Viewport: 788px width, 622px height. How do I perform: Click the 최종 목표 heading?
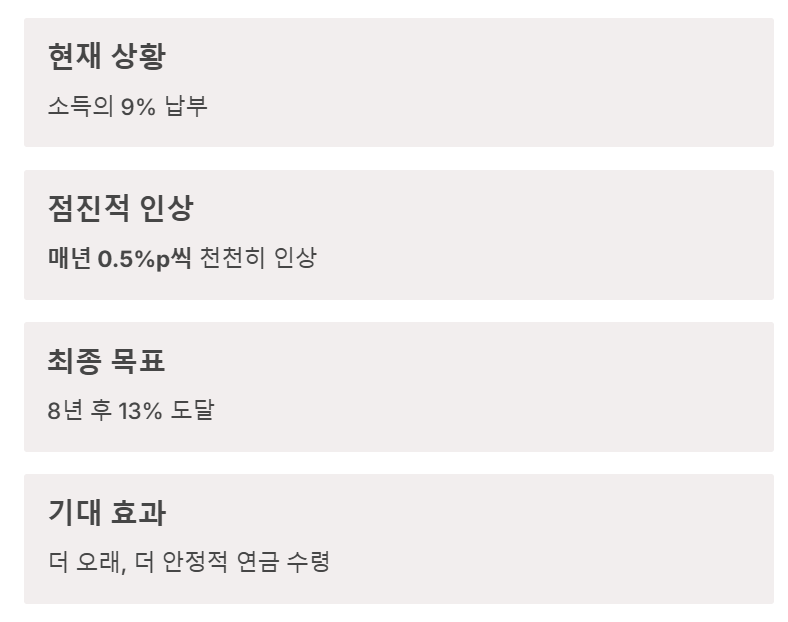click(x=107, y=360)
